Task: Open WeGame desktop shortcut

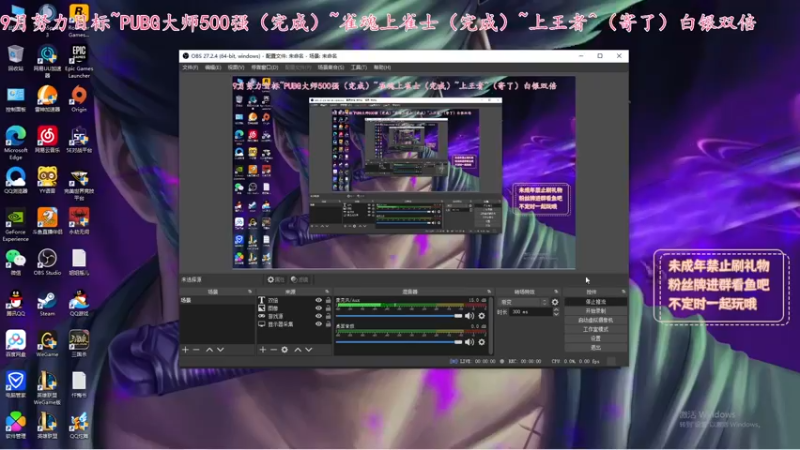Action: click(47, 344)
